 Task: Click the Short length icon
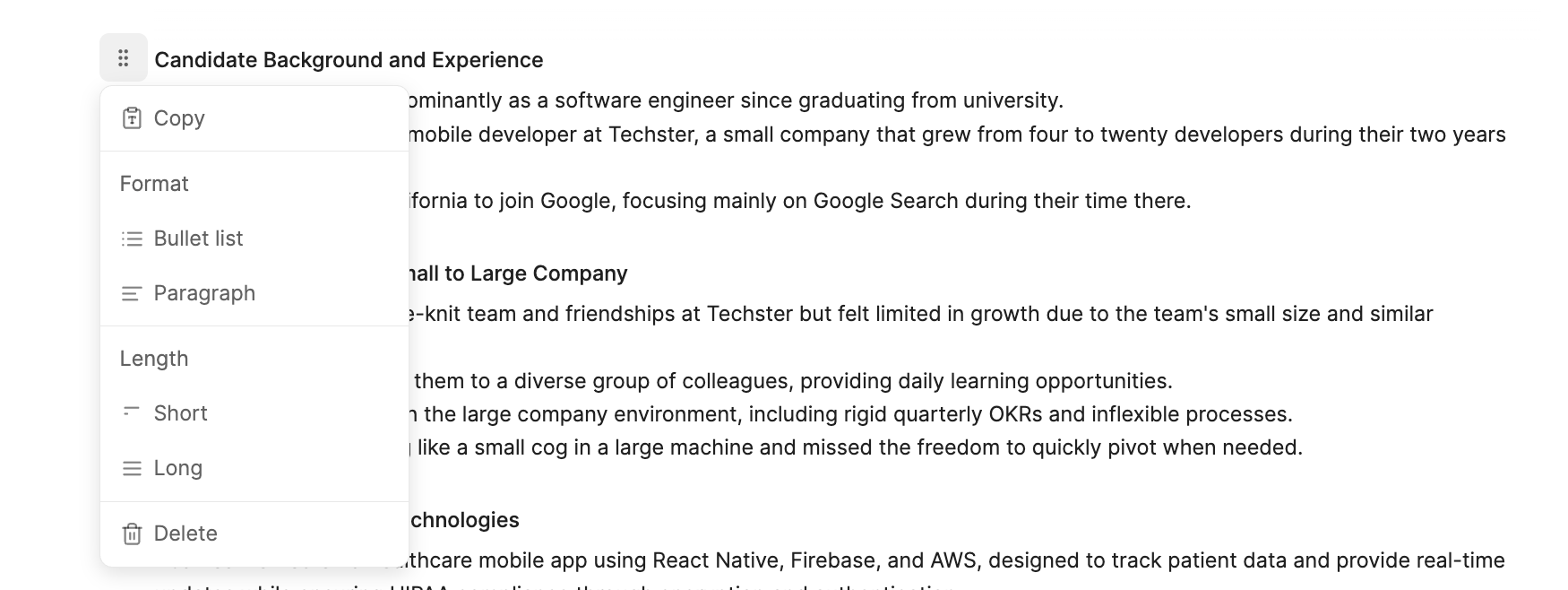pyautogui.click(x=132, y=412)
